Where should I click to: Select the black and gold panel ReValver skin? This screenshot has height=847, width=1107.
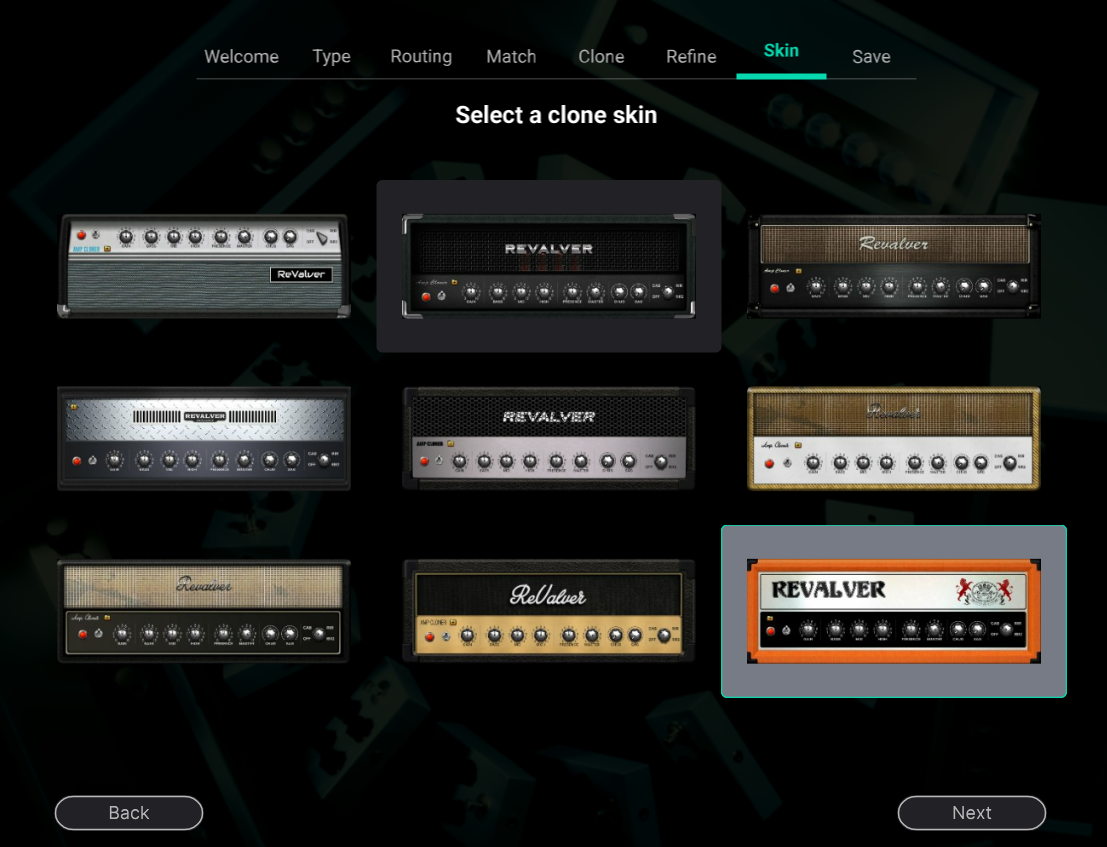tap(549, 611)
